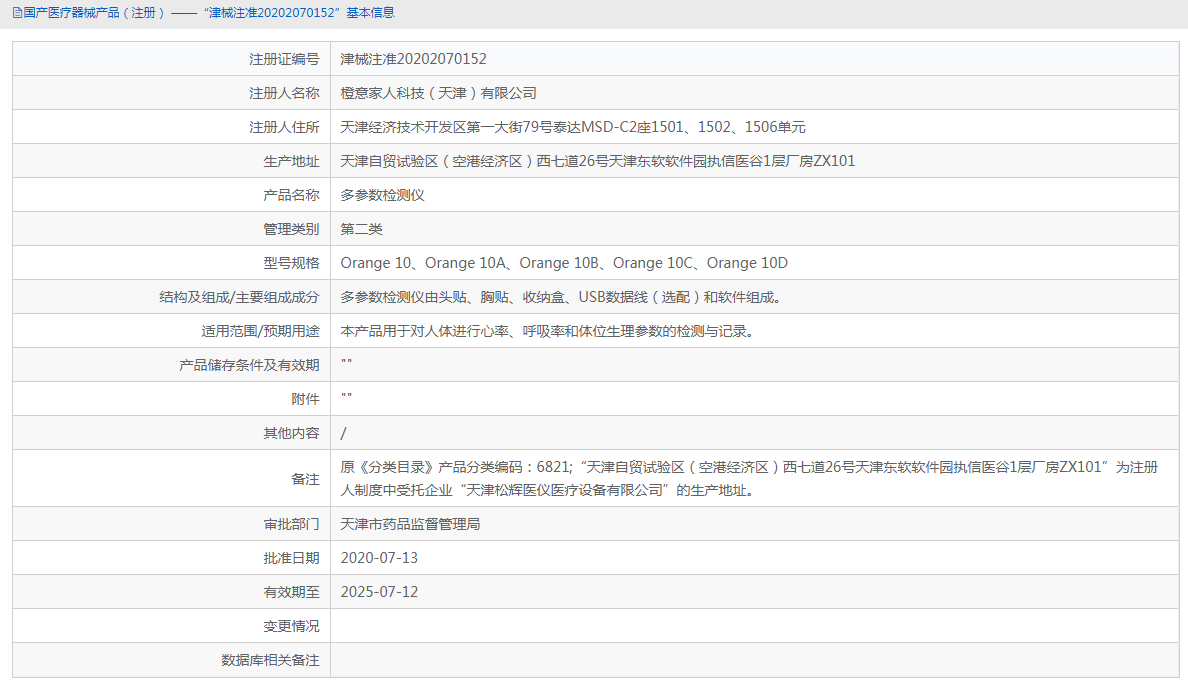
Task: Click the intended use text about 心率、呼吸率
Action: [x=549, y=331]
